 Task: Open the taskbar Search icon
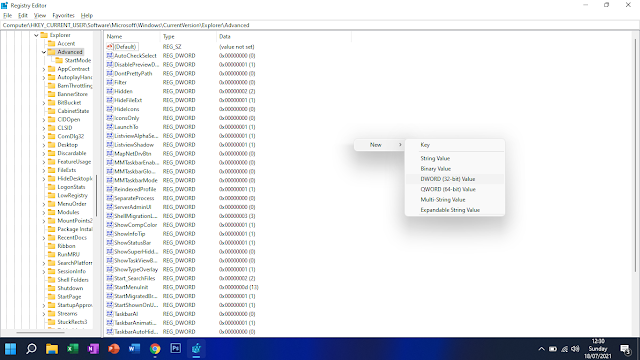[31, 349]
